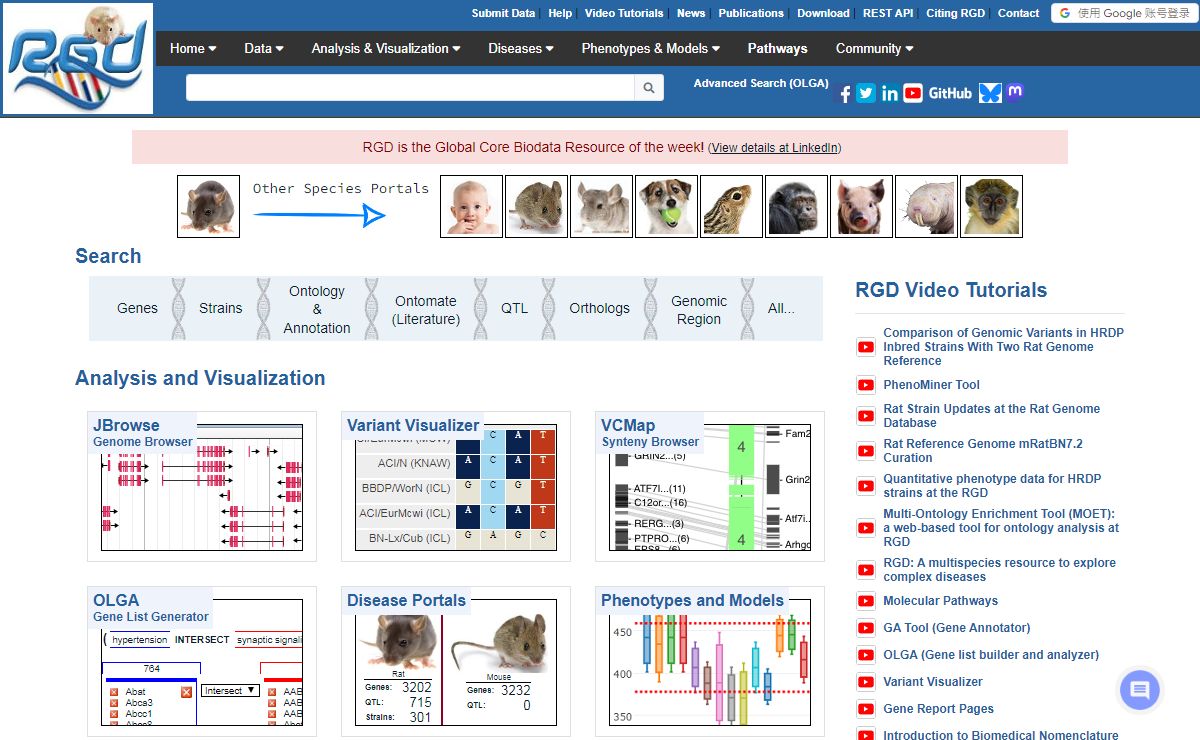Open VCMap Synteny Browser card

(710, 486)
